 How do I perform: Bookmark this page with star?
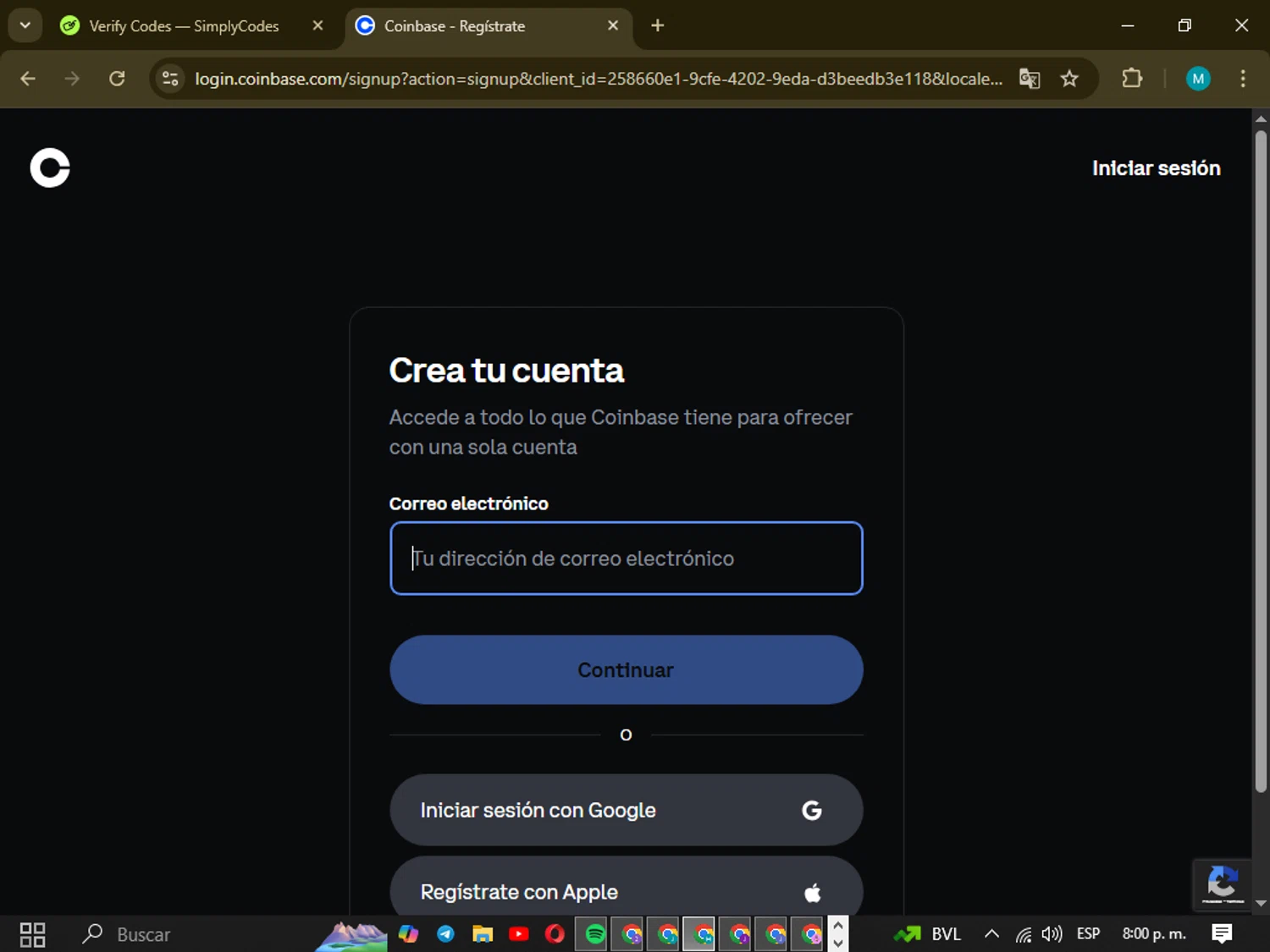pyautogui.click(x=1069, y=79)
